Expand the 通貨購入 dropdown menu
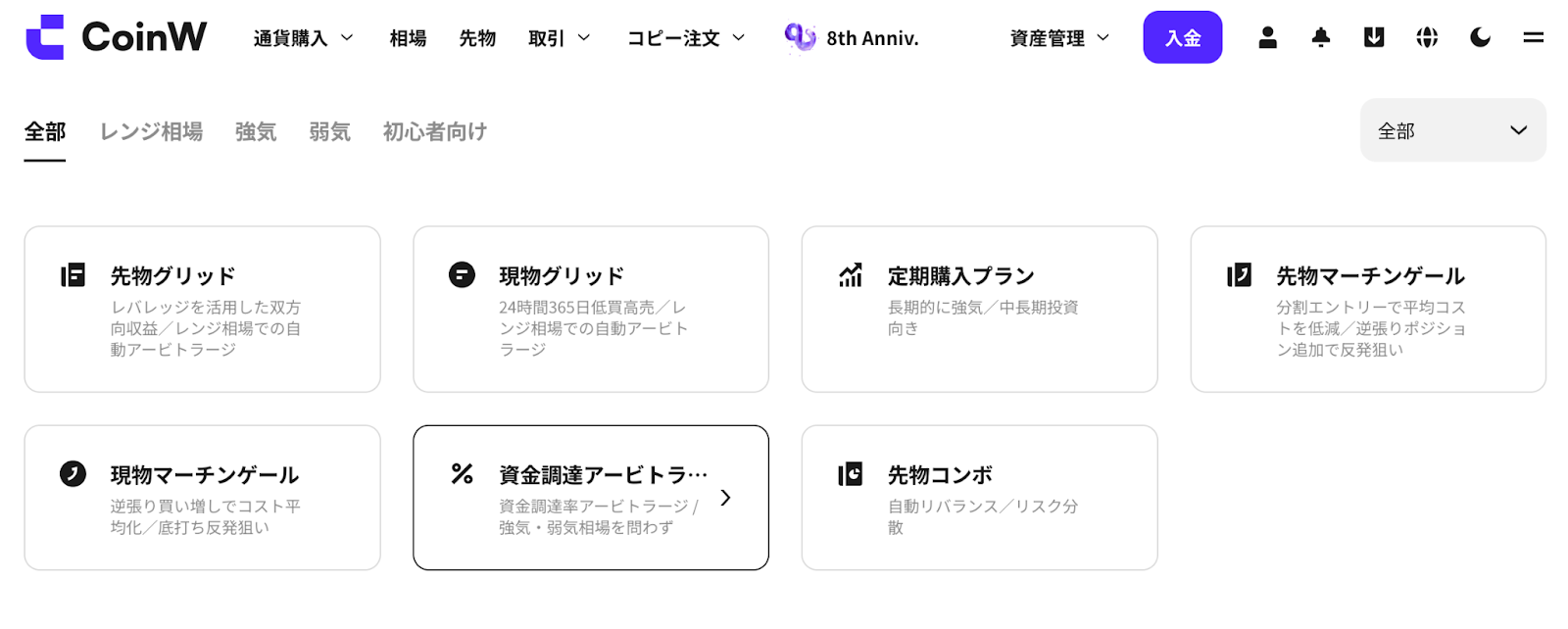Viewport: 1568px width, 629px height. click(303, 38)
